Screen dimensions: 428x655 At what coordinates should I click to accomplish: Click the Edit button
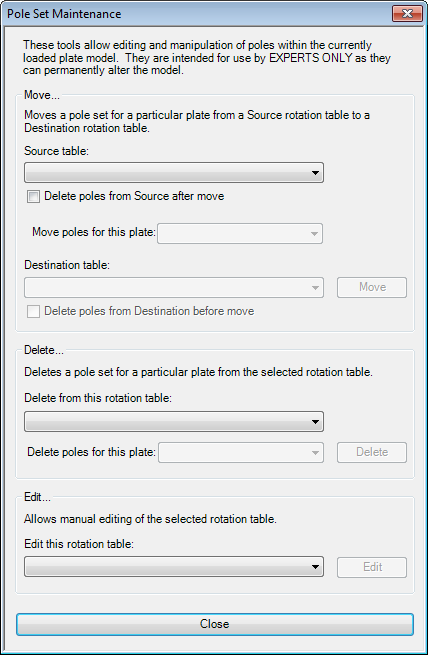pyautogui.click(x=372, y=567)
